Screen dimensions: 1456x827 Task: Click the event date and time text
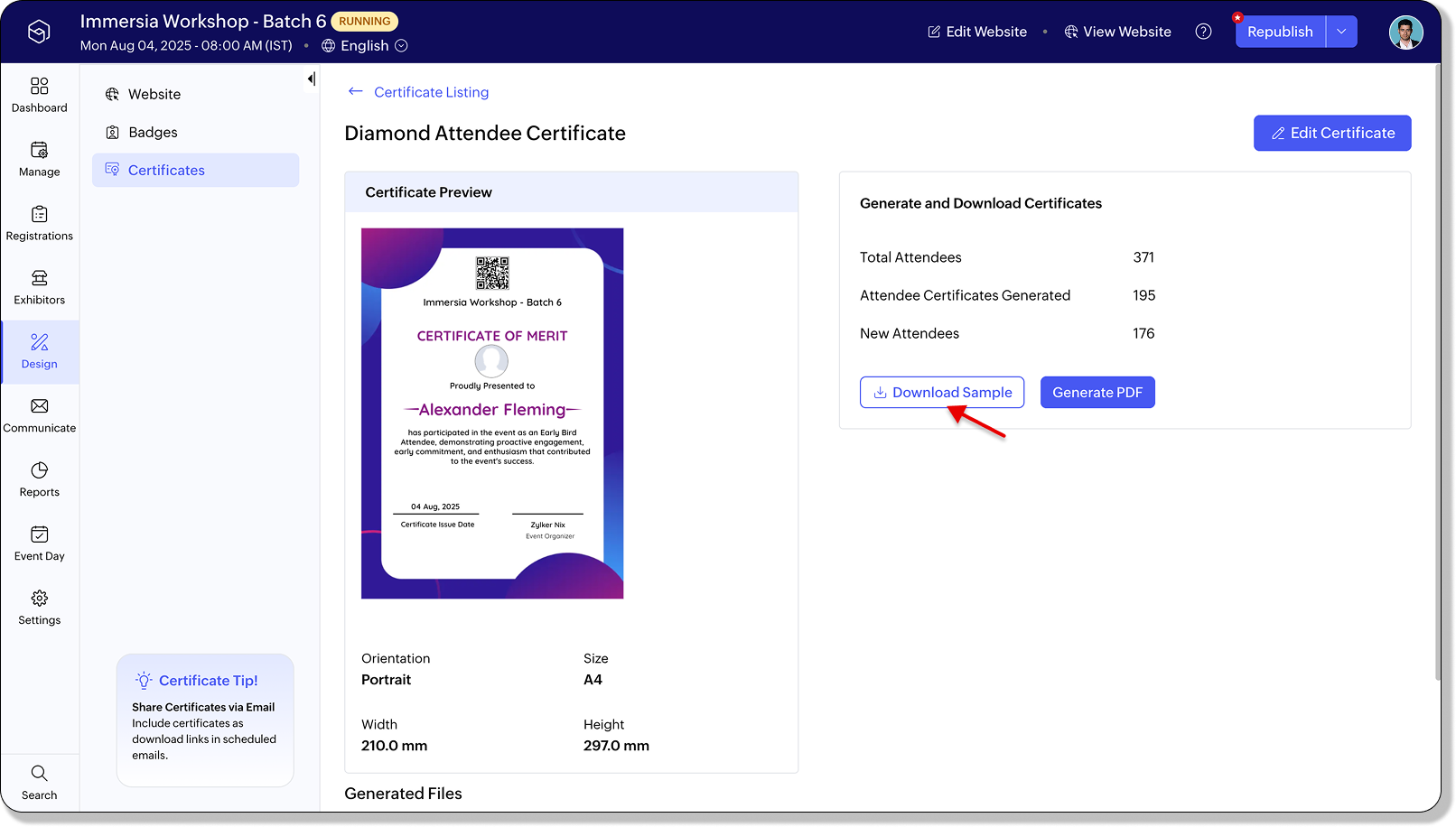[186, 45]
